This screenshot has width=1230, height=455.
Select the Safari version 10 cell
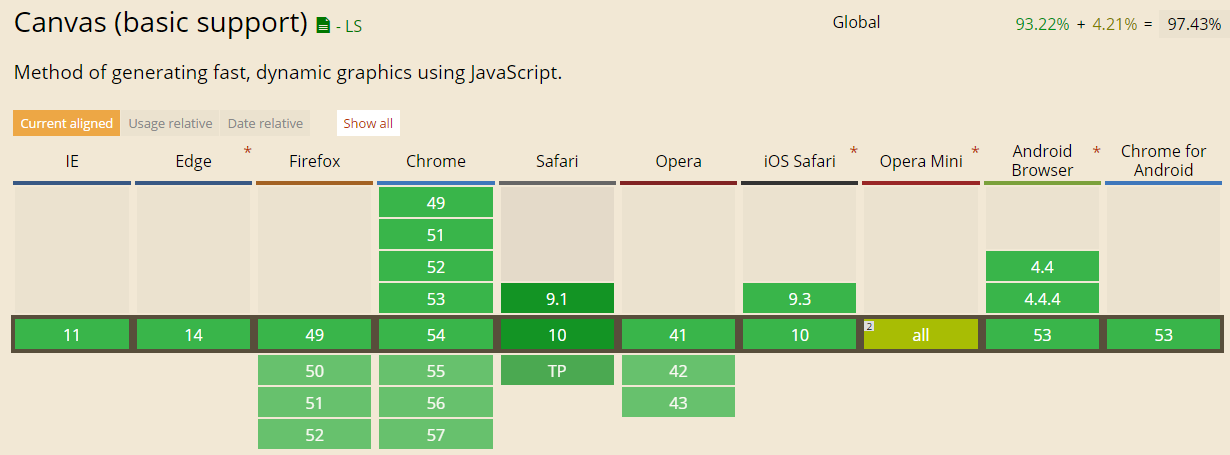pyautogui.click(x=557, y=335)
